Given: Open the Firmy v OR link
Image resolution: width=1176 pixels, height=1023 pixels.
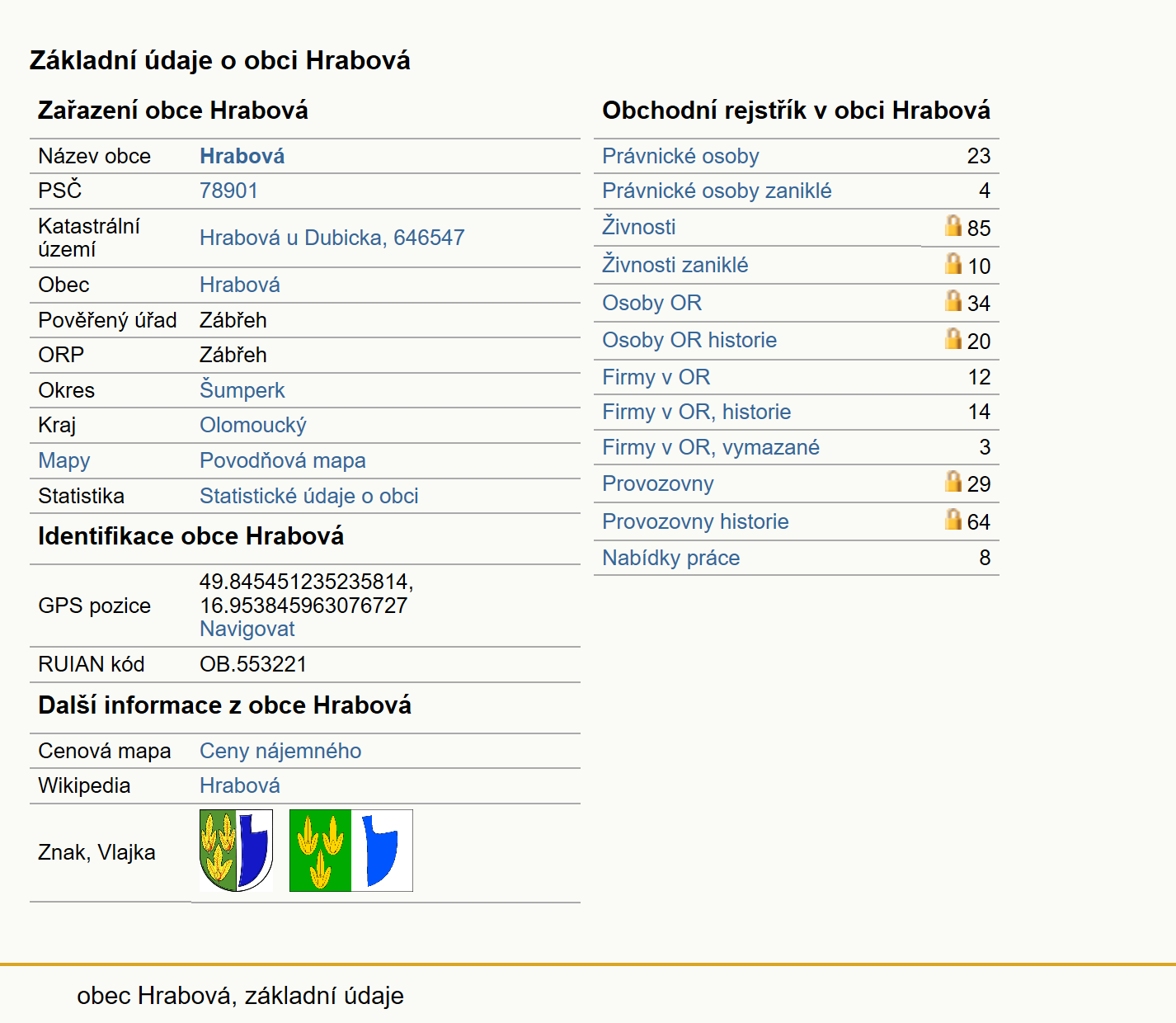Looking at the screenshot, I should (656, 377).
